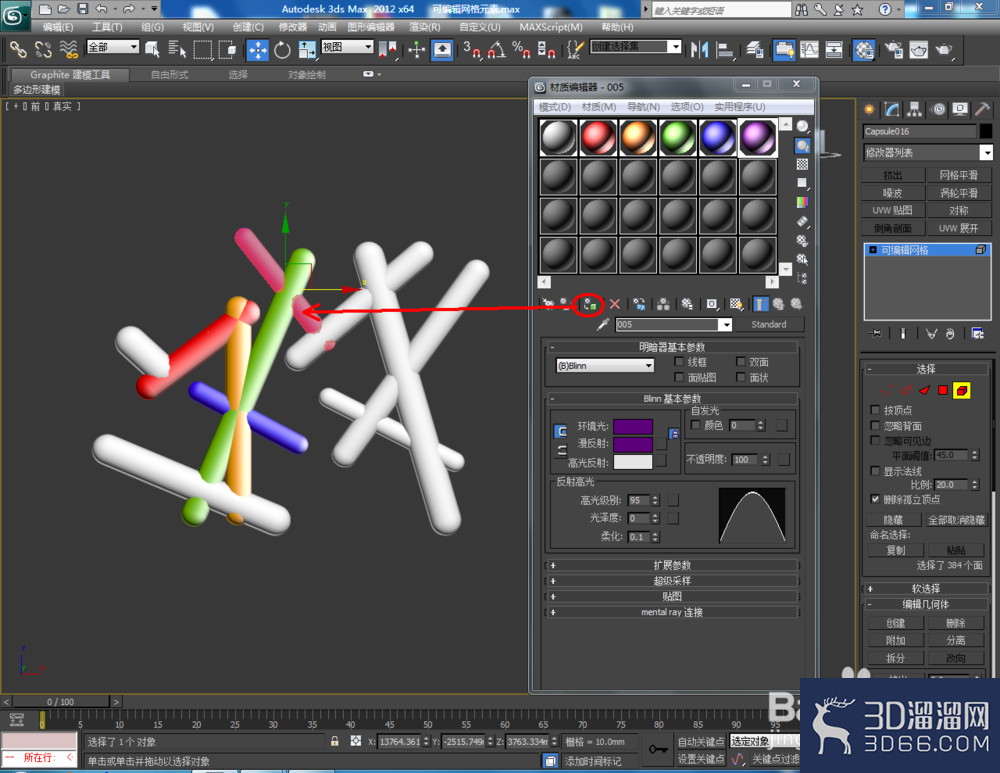Activate the Select and Move tool
This screenshot has height=773, width=1000.
click(x=258, y=50)
